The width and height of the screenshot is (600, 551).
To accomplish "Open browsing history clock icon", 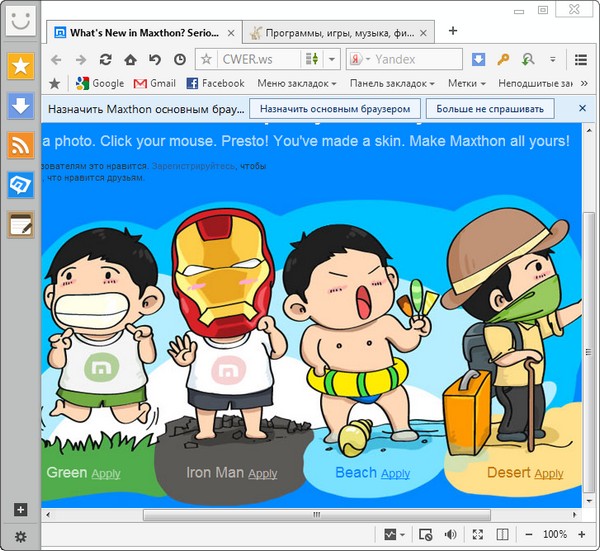I will 179,60.
